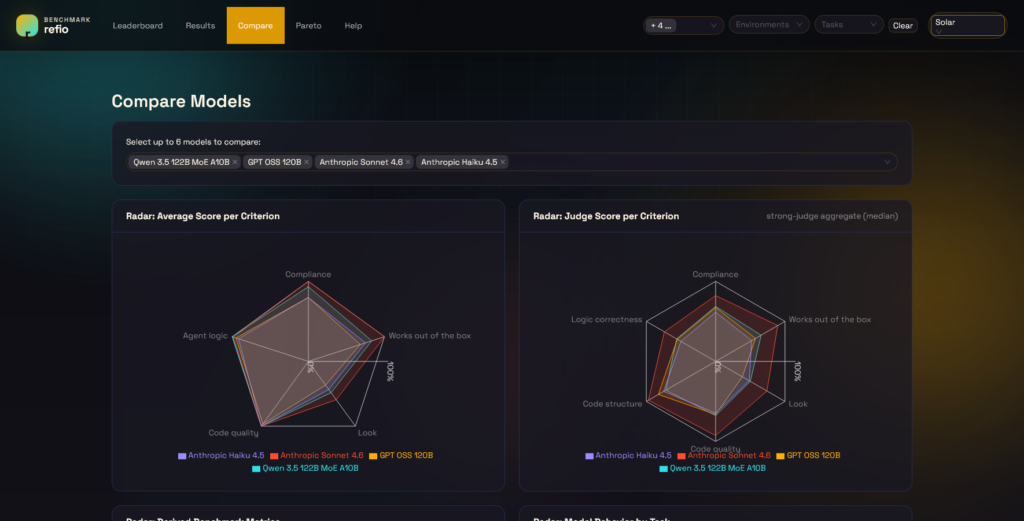Click 'Radar: Judge Score per Criterion' title
The image size is (1024, 521).
coord(606,216)
